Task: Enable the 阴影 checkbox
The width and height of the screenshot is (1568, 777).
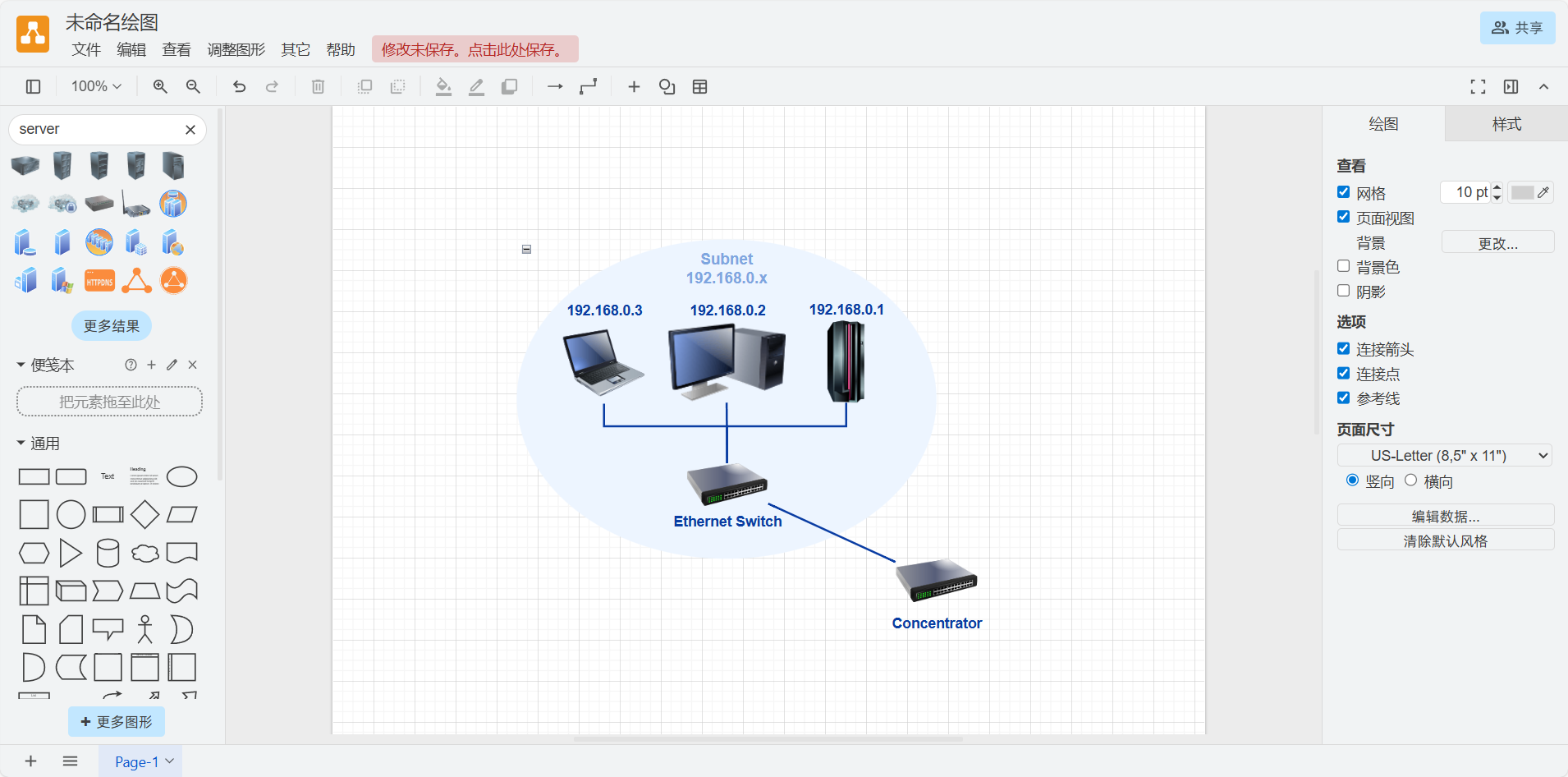Action: (1344, 291)
